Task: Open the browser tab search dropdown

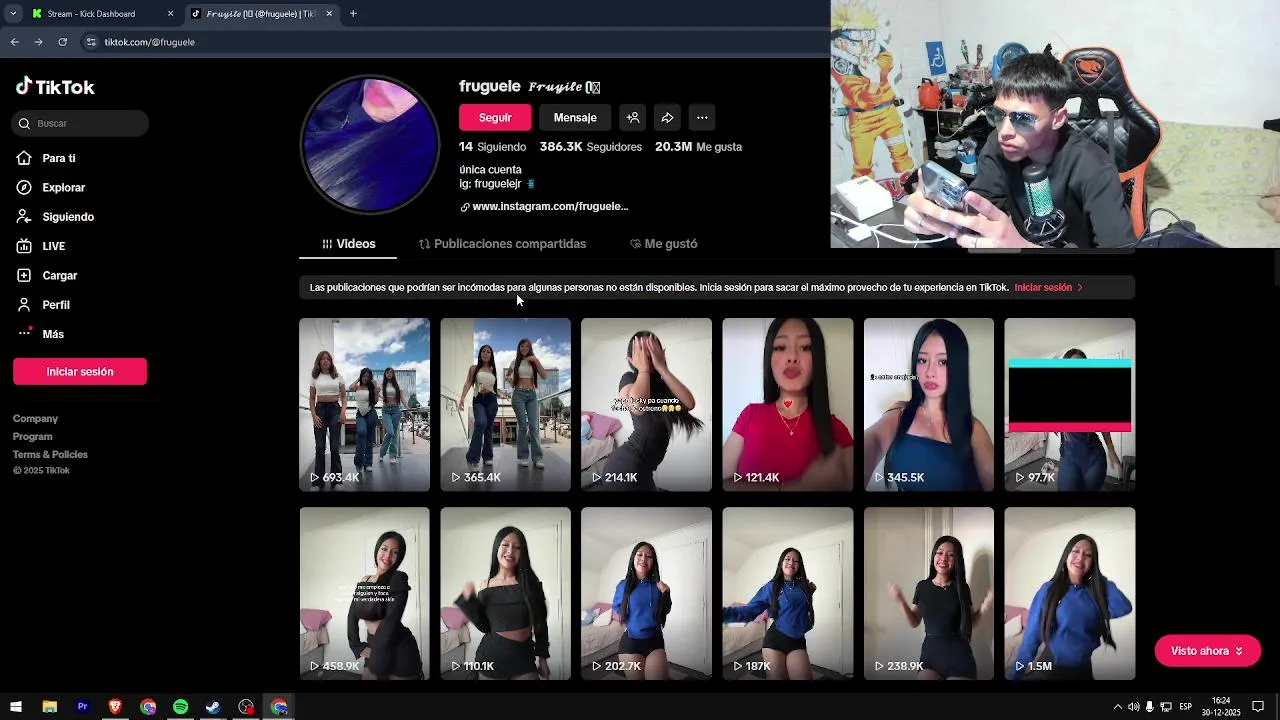Action: [x=12, y=14]
